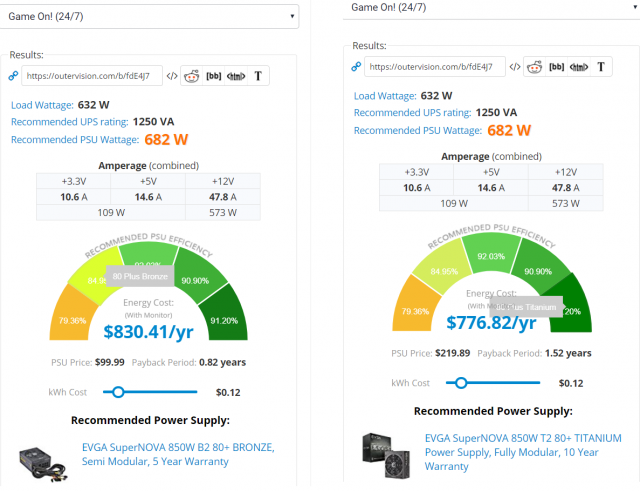Click the BBCode [bb] icon in left panel
Screen dimensions: 640x491
[x=213, y=76]
